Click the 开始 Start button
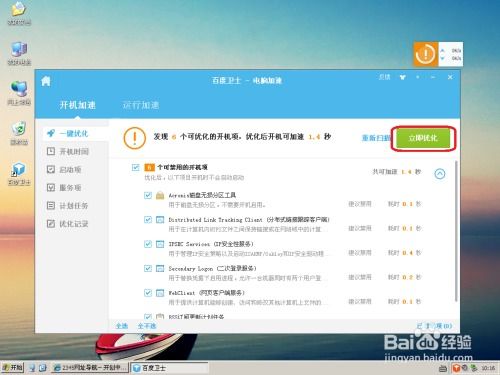 point(12,368)
